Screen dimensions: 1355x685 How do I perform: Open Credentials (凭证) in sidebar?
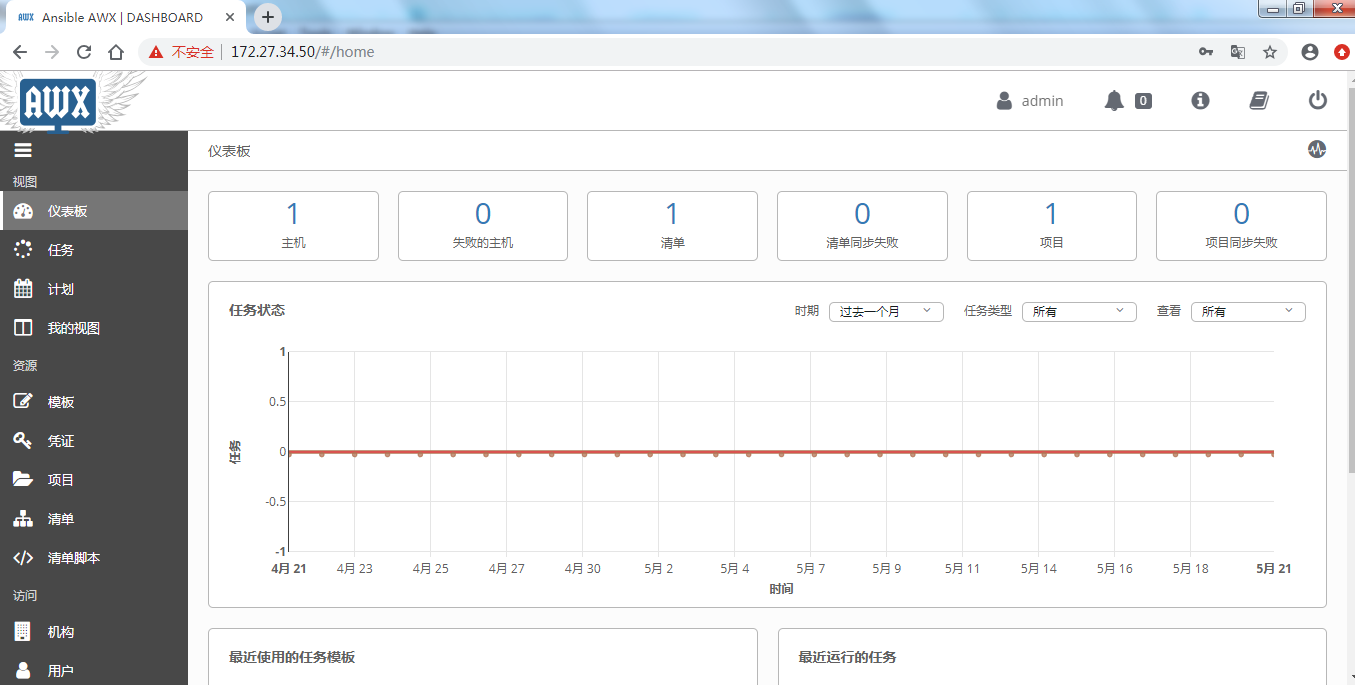pos(94,441)
